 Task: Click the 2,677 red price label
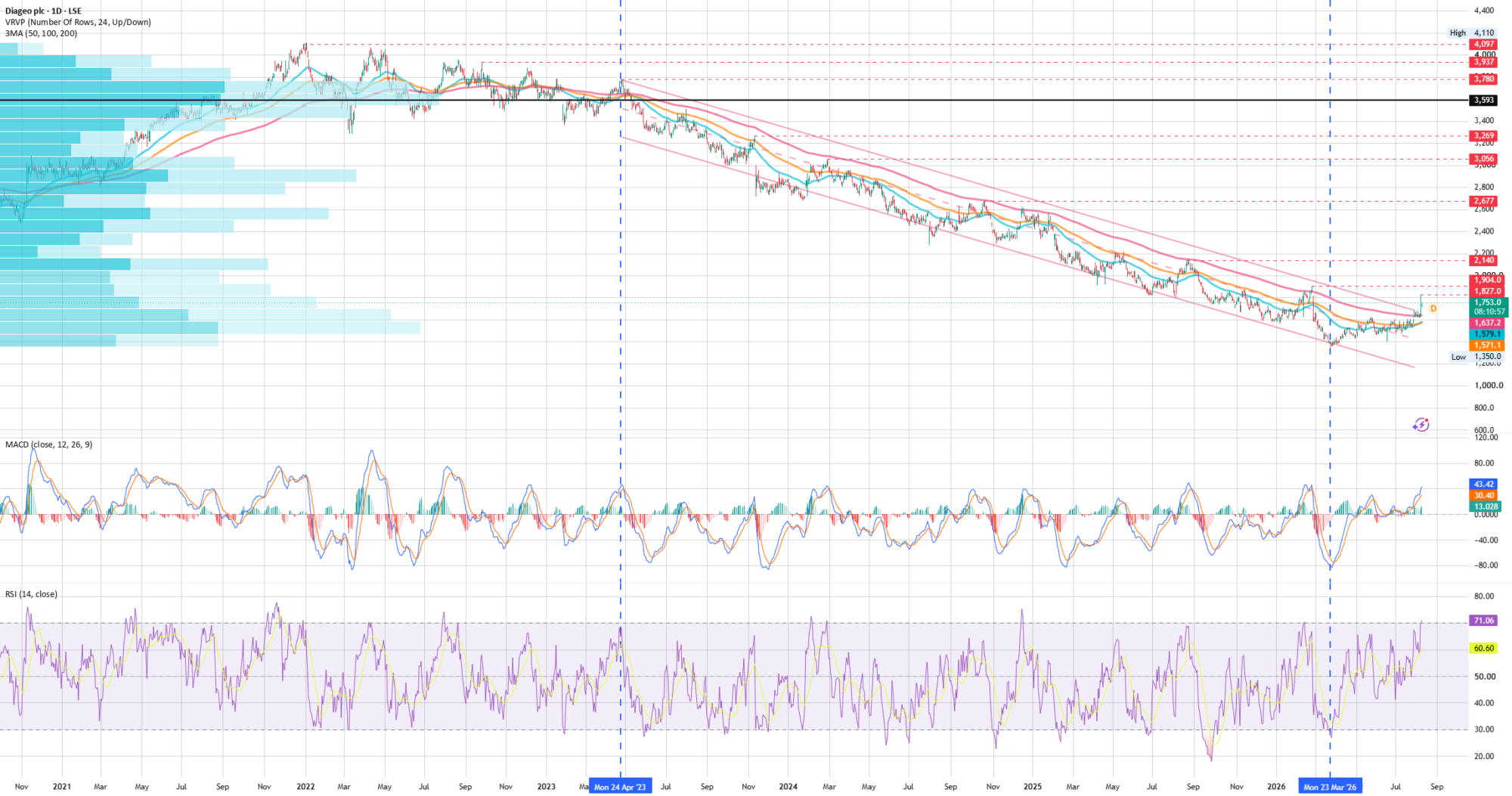(x=1483, y=201)
